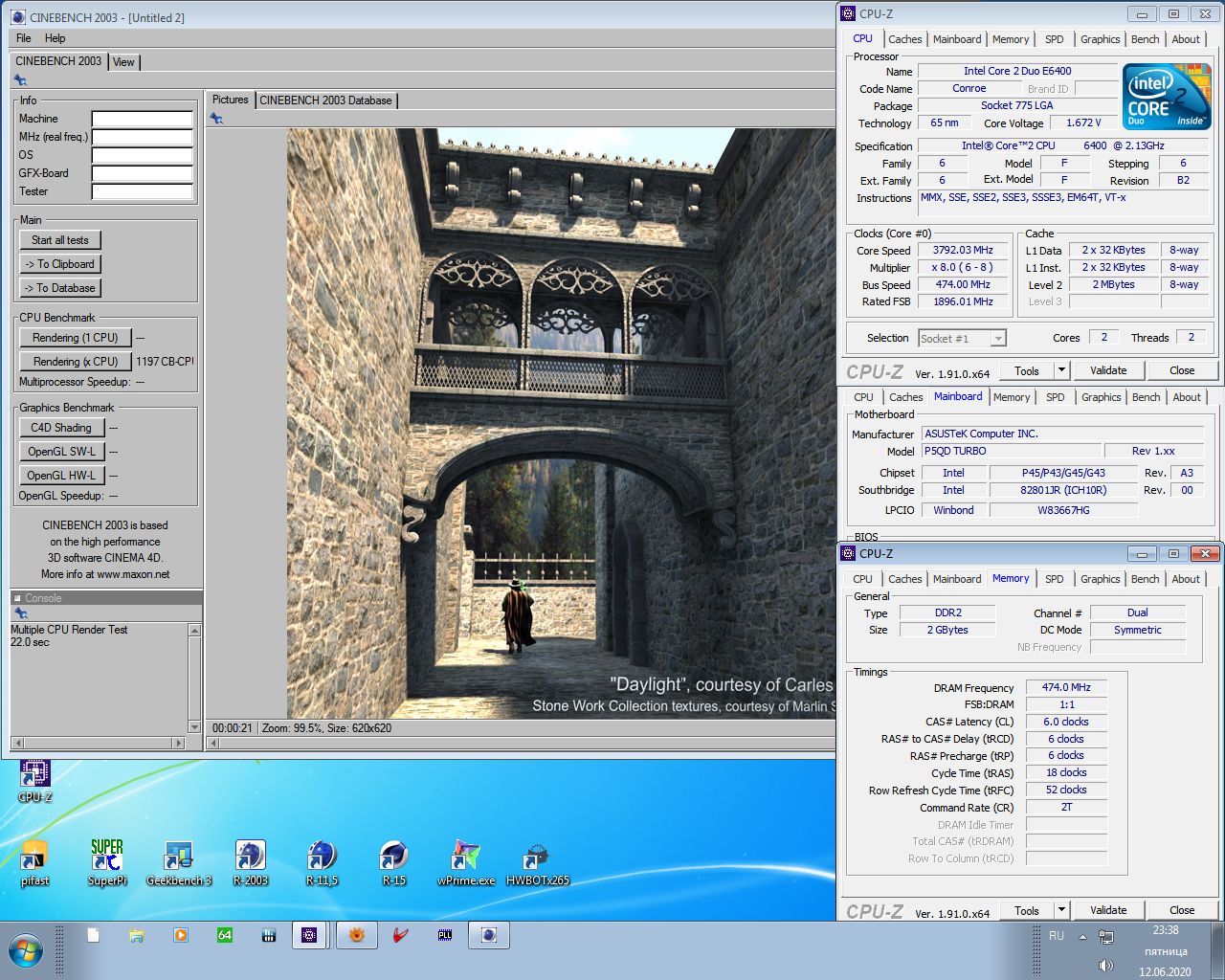Image resolution: width=1225 pixels, height=980 pixels.
Task: Open the R-11,5 desktop shortcut
Action: (322, 862)
